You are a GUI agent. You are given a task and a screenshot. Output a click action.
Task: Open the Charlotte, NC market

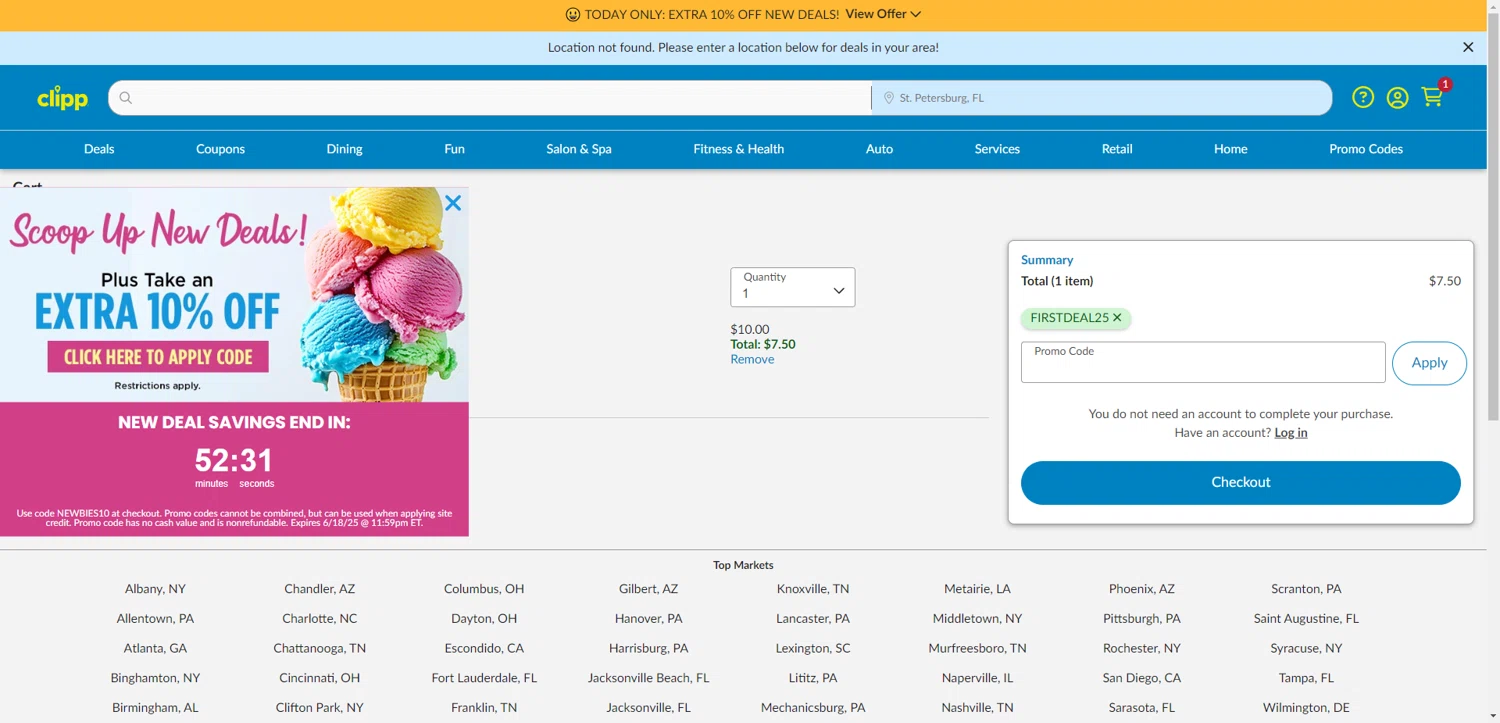[320, 619]
